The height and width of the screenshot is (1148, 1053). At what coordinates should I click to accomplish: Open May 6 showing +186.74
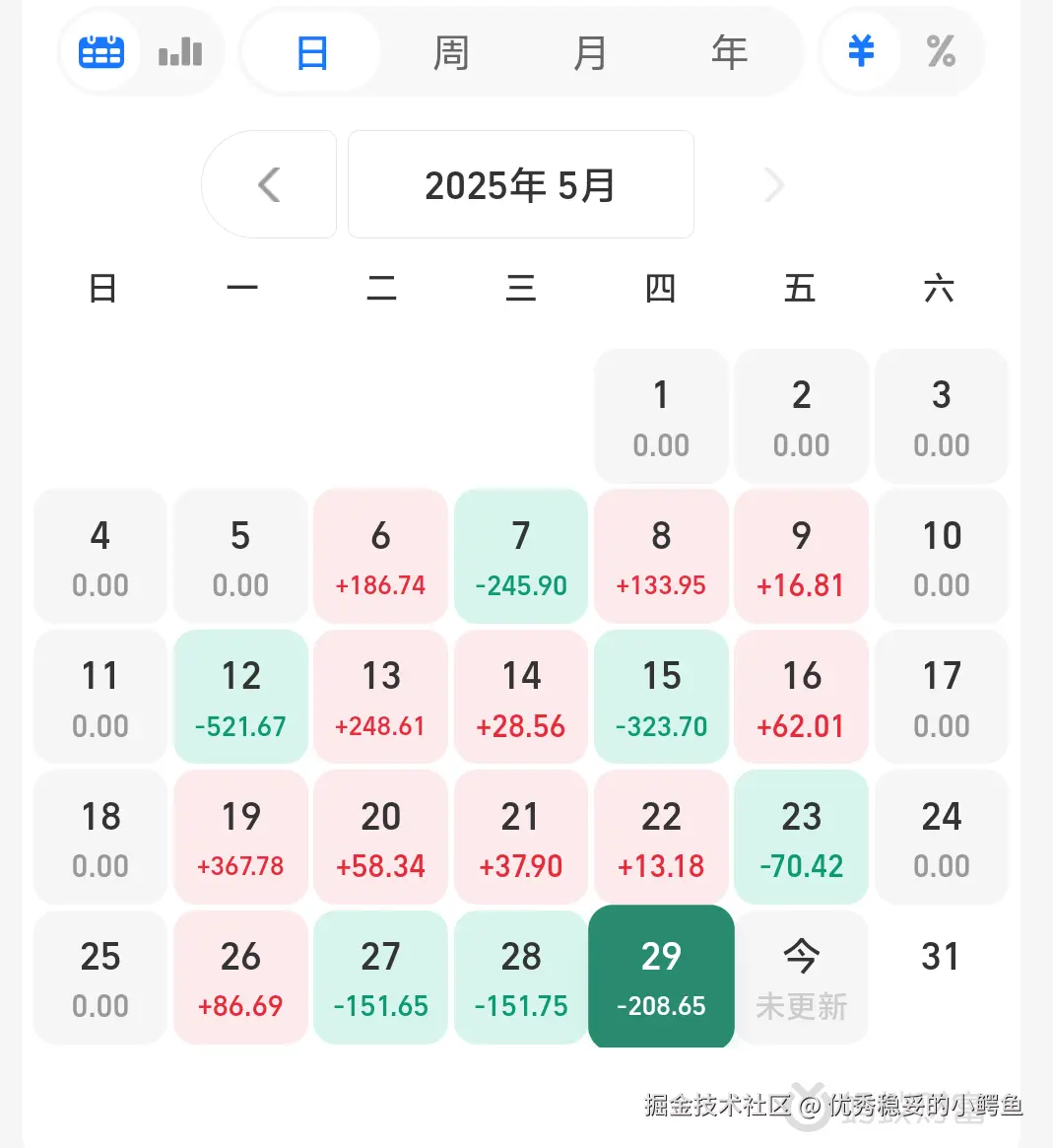pyautogui.click(x=380, y=556)
